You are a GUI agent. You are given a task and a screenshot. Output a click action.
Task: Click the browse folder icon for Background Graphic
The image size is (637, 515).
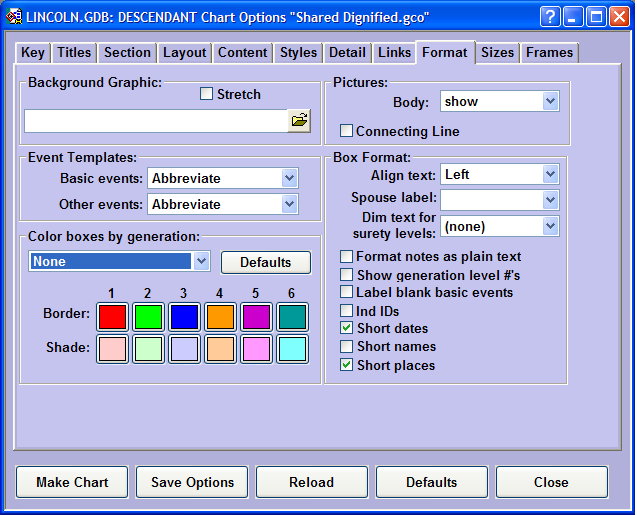pyautogui.click(x=299, y=120)
